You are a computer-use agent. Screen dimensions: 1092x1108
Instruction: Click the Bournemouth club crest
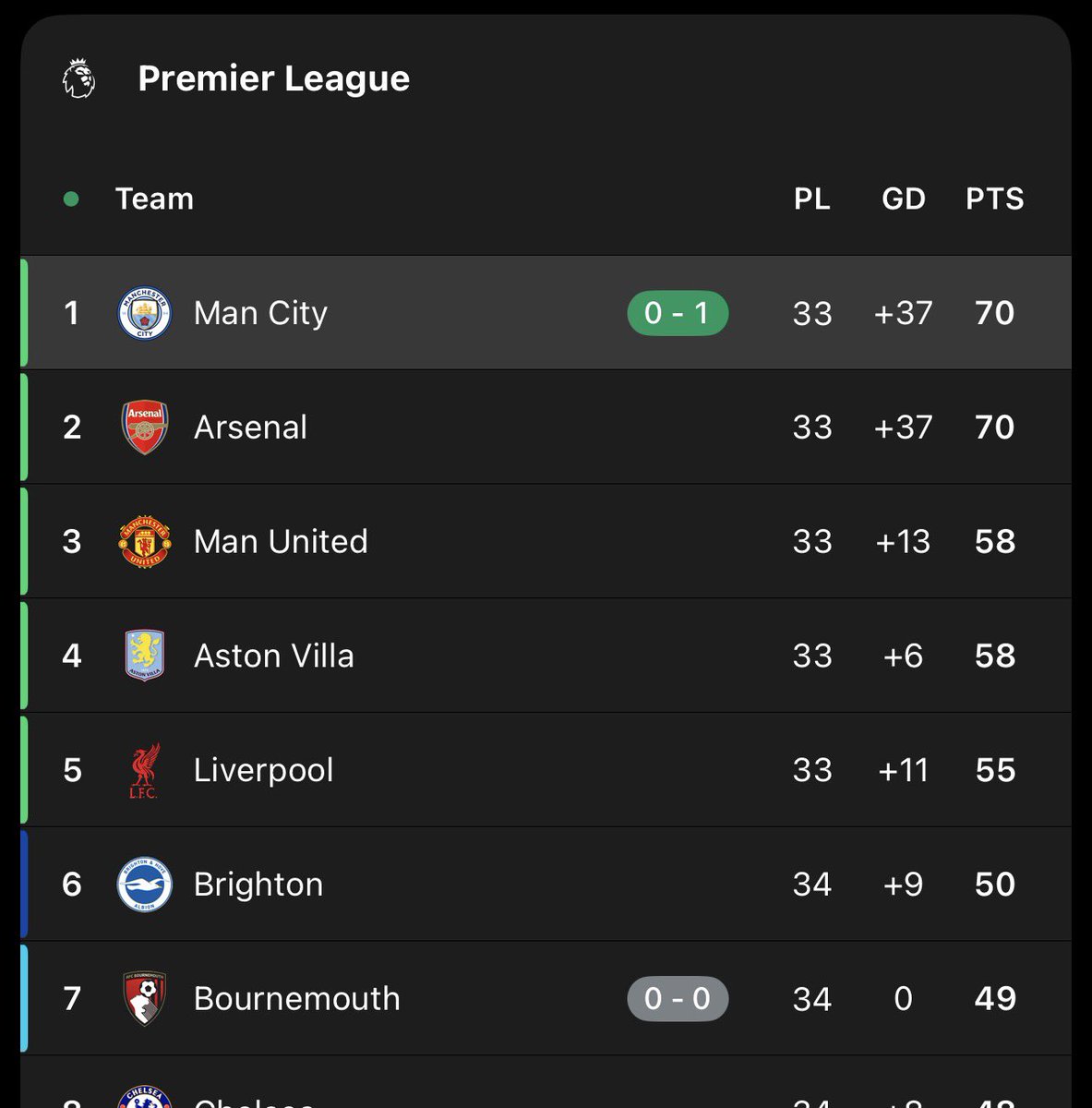[x=145, y=999]
